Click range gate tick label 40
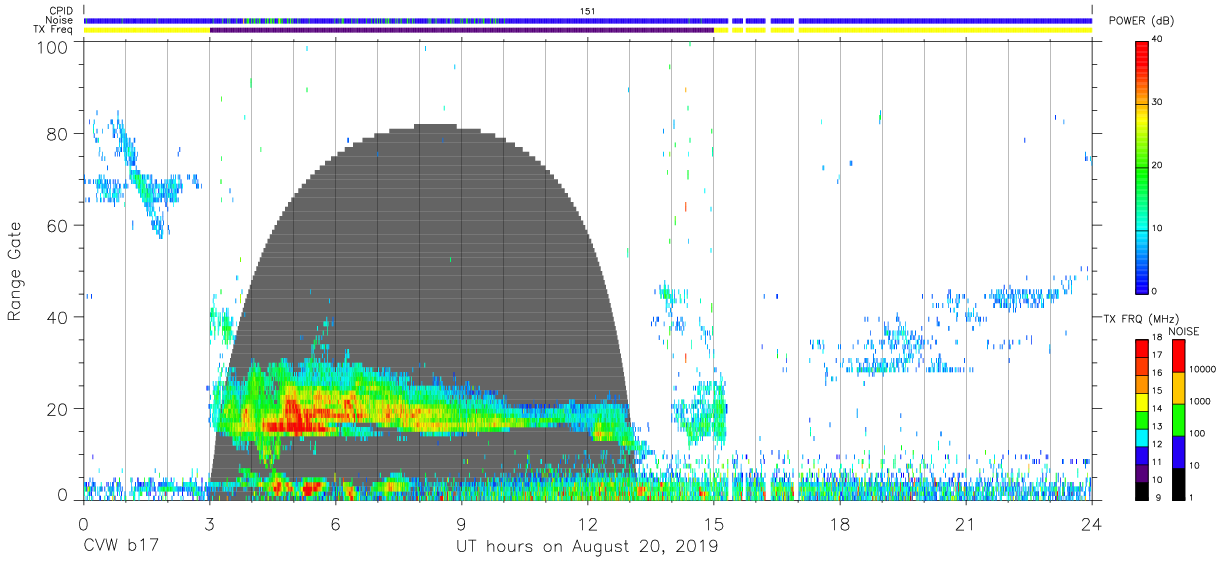The image size is (1228, 567). [x=59, y=317]
